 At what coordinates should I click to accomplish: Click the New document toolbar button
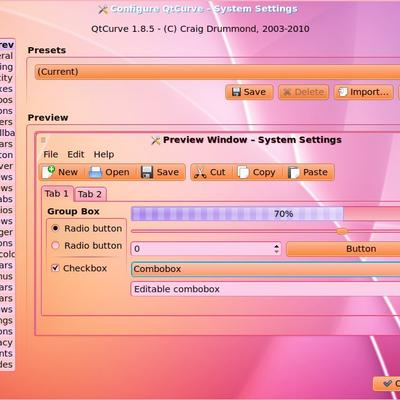pos(60,172)
